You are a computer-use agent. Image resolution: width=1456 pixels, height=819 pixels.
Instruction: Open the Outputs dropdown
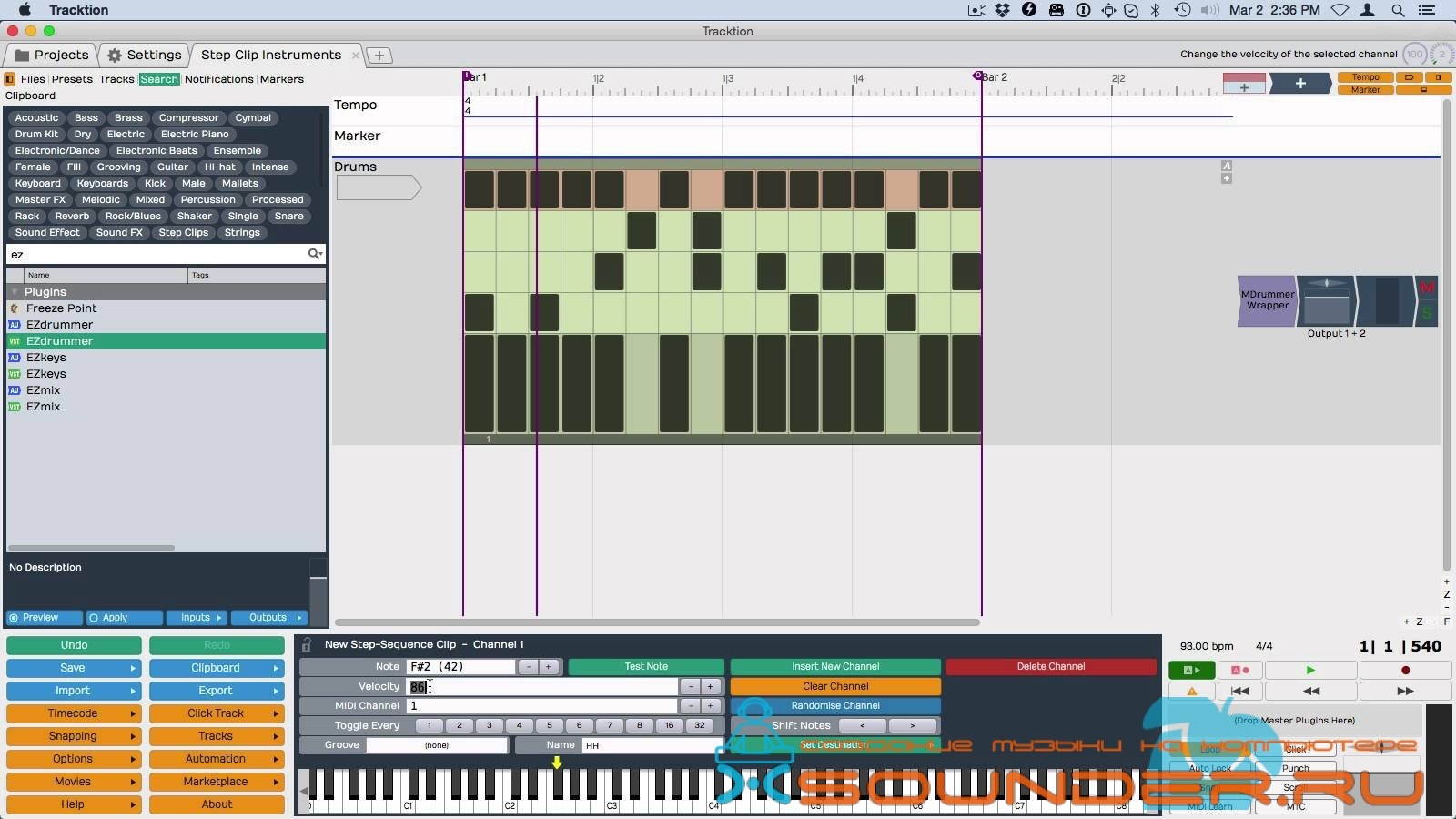(x=269, y=618)
